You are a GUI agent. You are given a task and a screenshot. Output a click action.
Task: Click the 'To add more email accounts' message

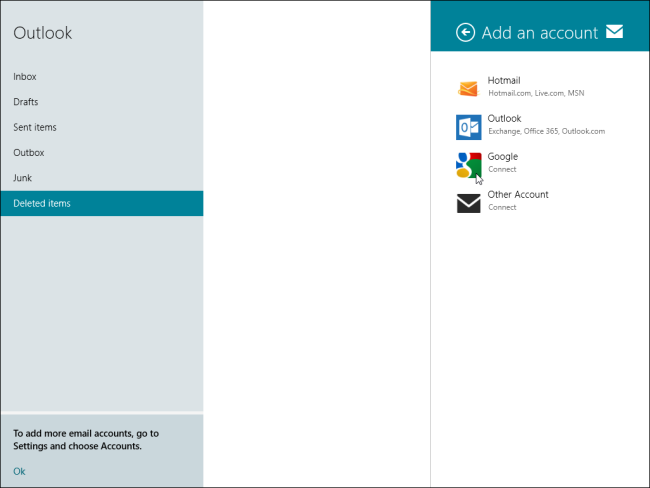(x=86, y=439)
